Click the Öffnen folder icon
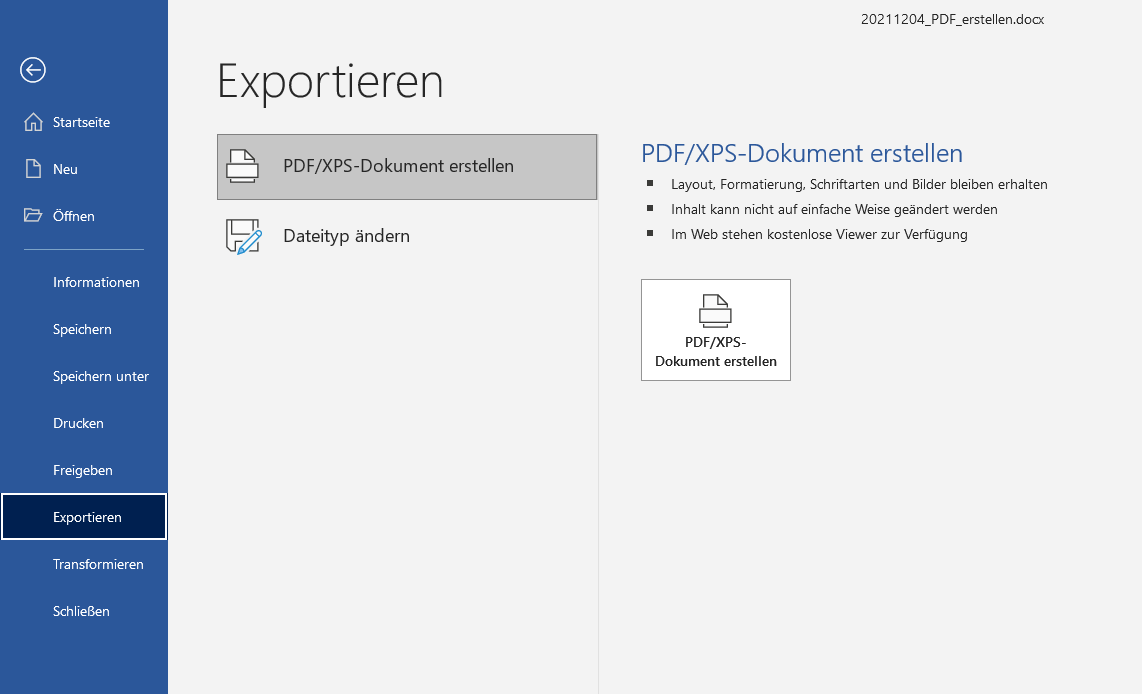1142x694 pixels. (x=33, y=216)
